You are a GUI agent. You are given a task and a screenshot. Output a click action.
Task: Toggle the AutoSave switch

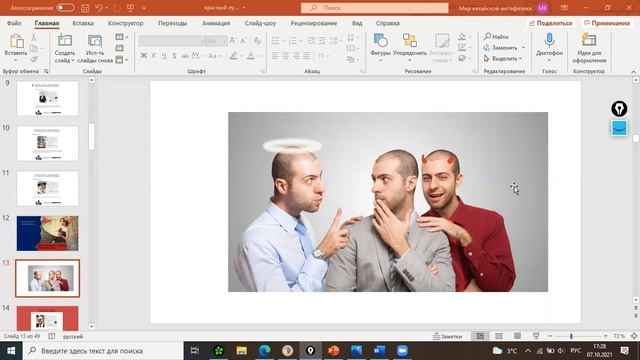click(65, 8)
